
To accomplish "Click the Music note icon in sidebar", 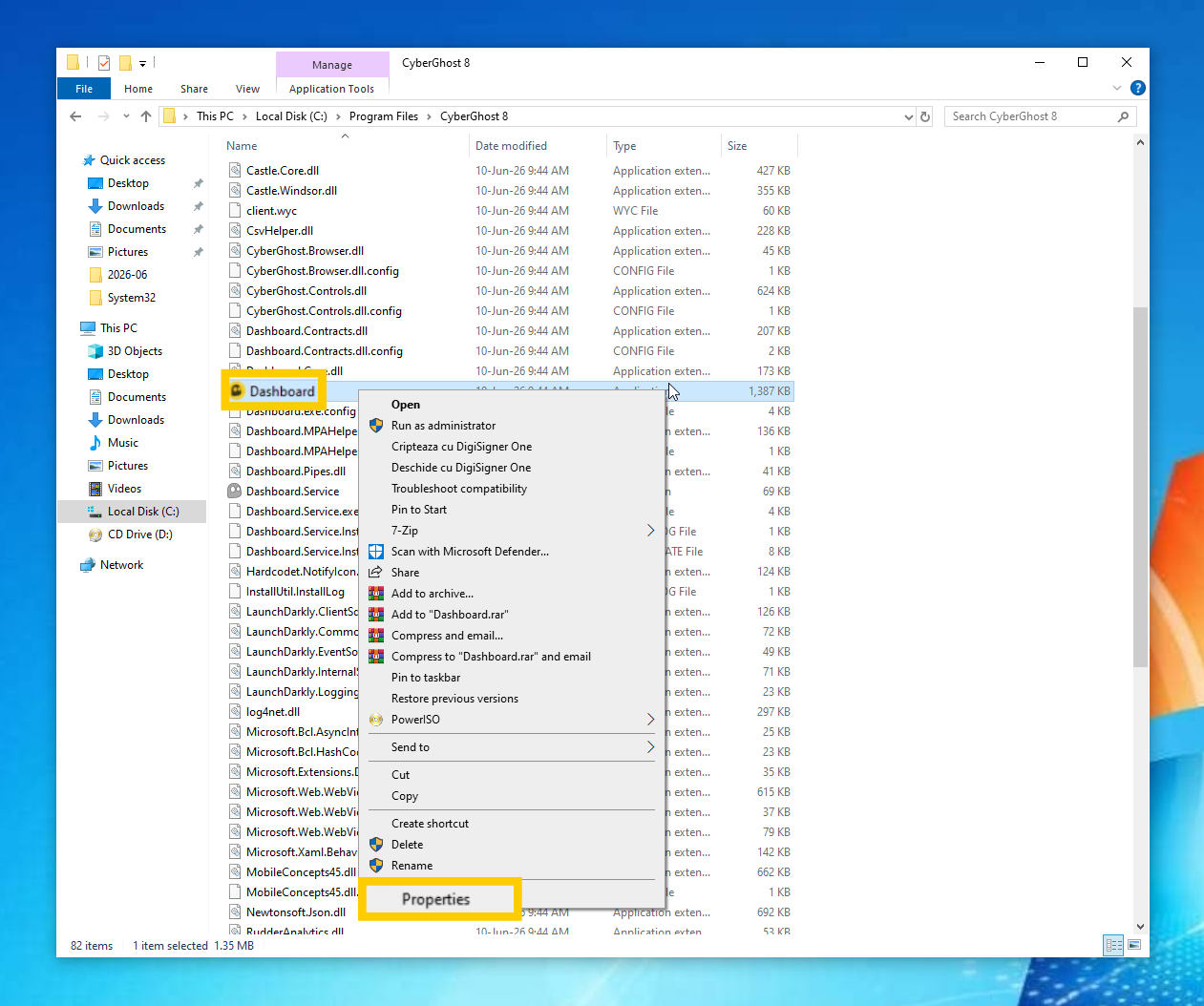I will point(95,443).
